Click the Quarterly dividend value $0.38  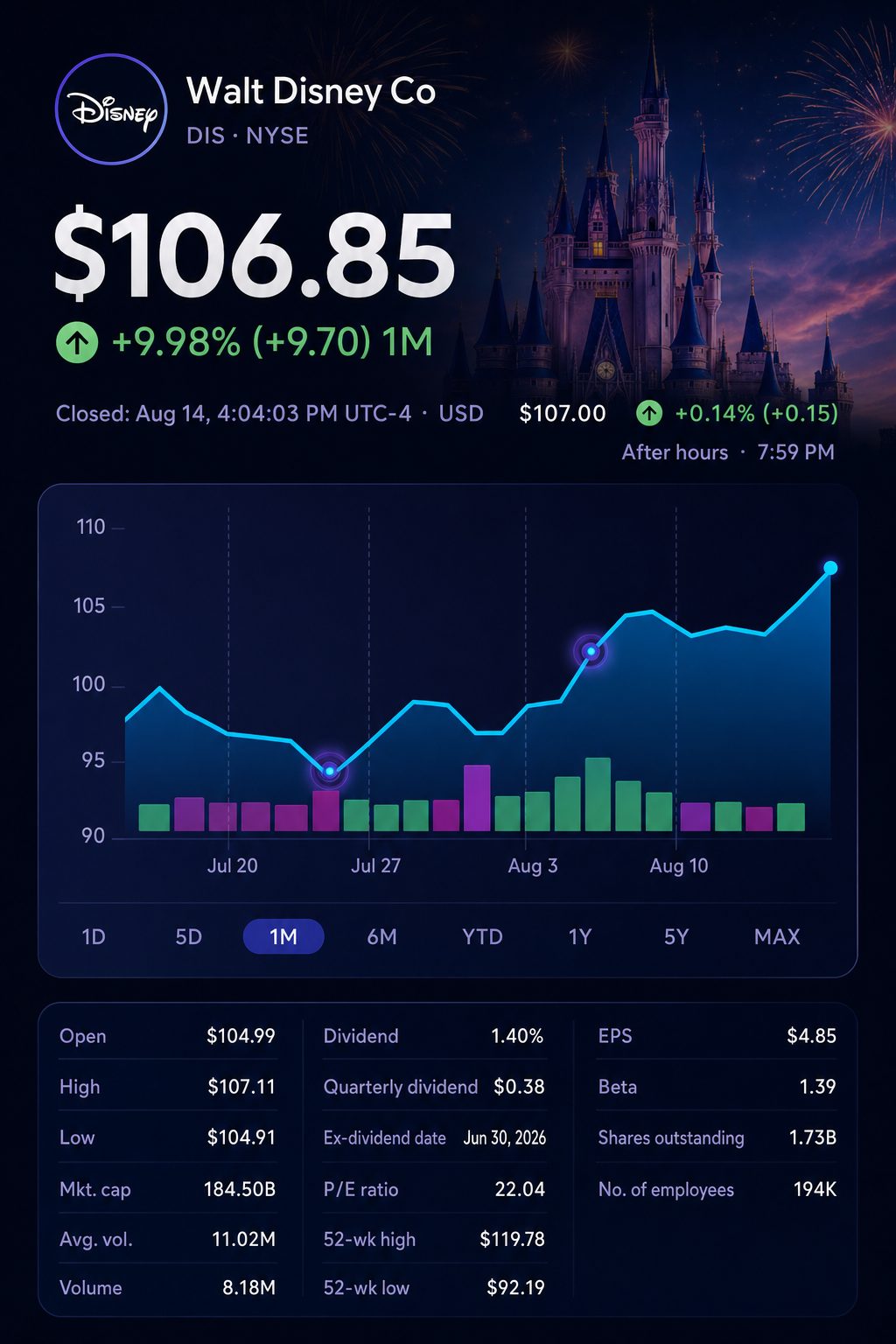[x=519, y=1087]
